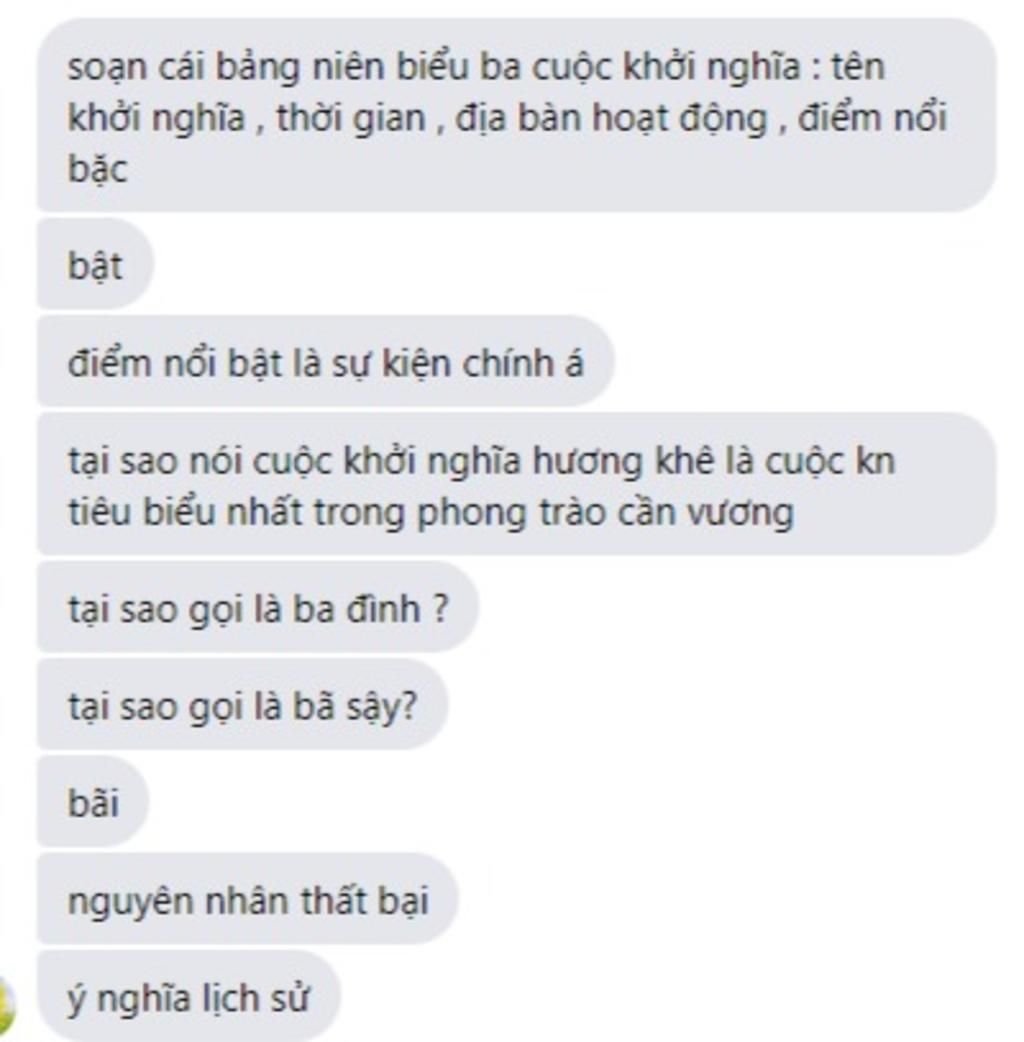Select the message 'nguyên nhân thất bại'

[247, 899]
